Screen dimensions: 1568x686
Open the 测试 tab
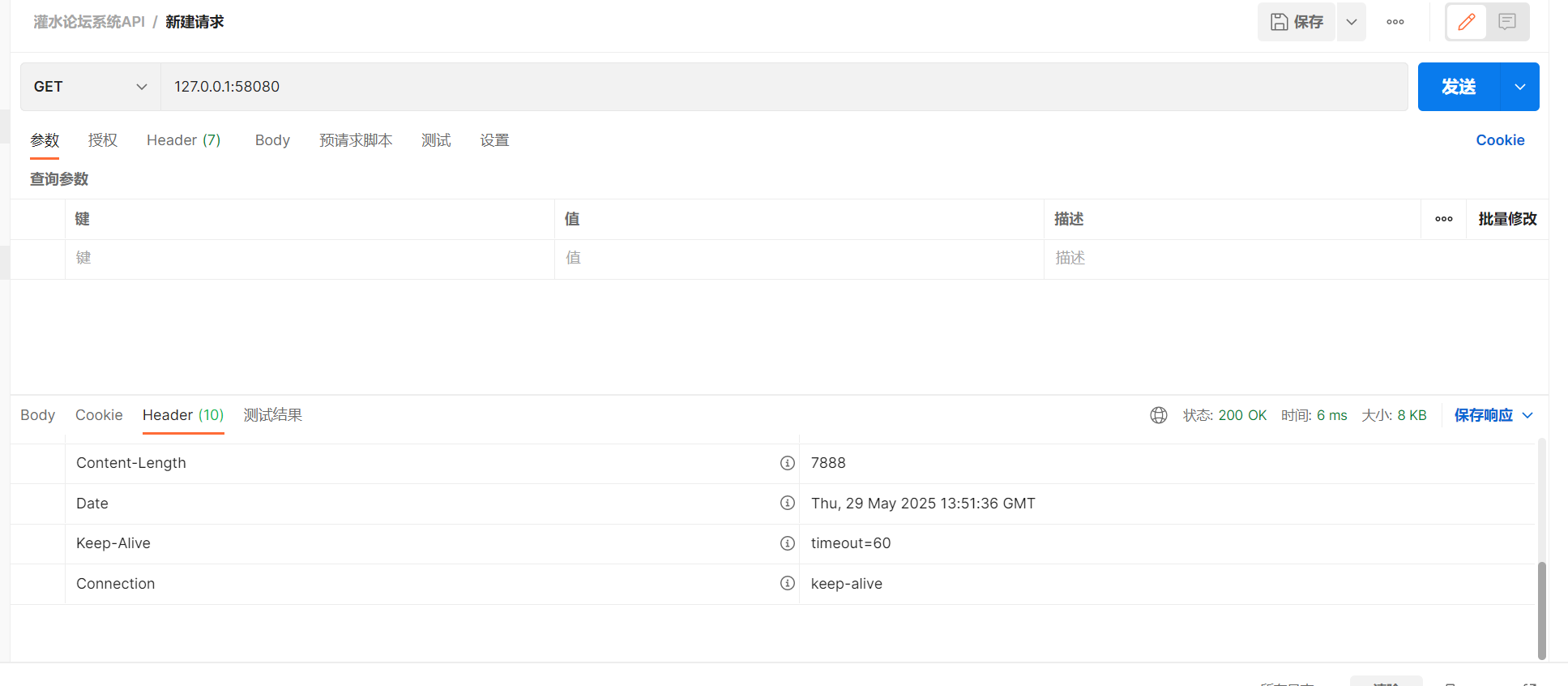tap(436, 140)
